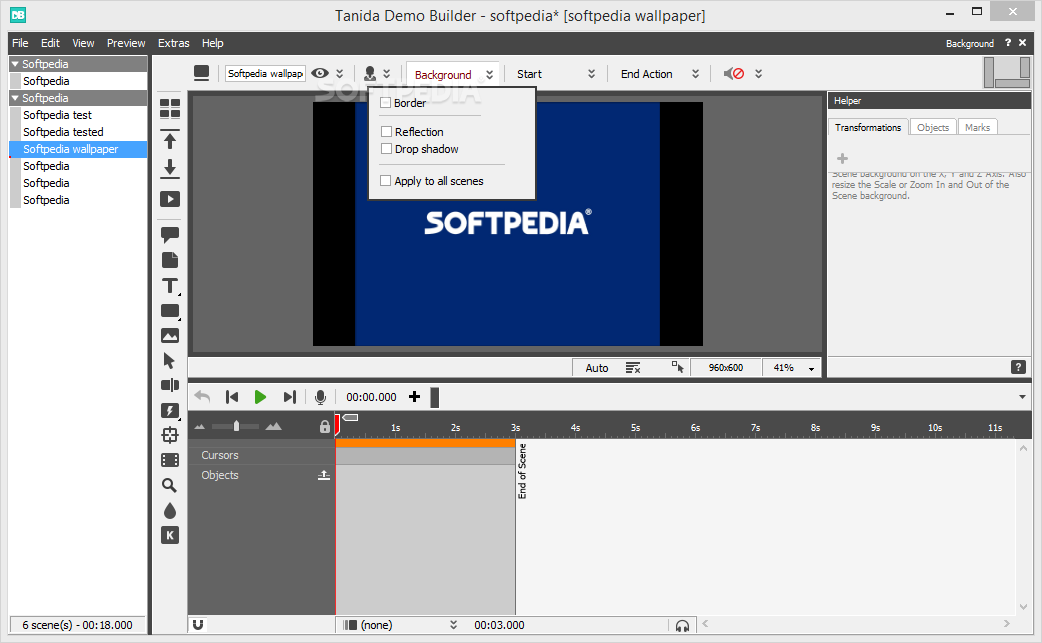
Task: Click the crosshair target tool icon
Action: tap(170, 435)
